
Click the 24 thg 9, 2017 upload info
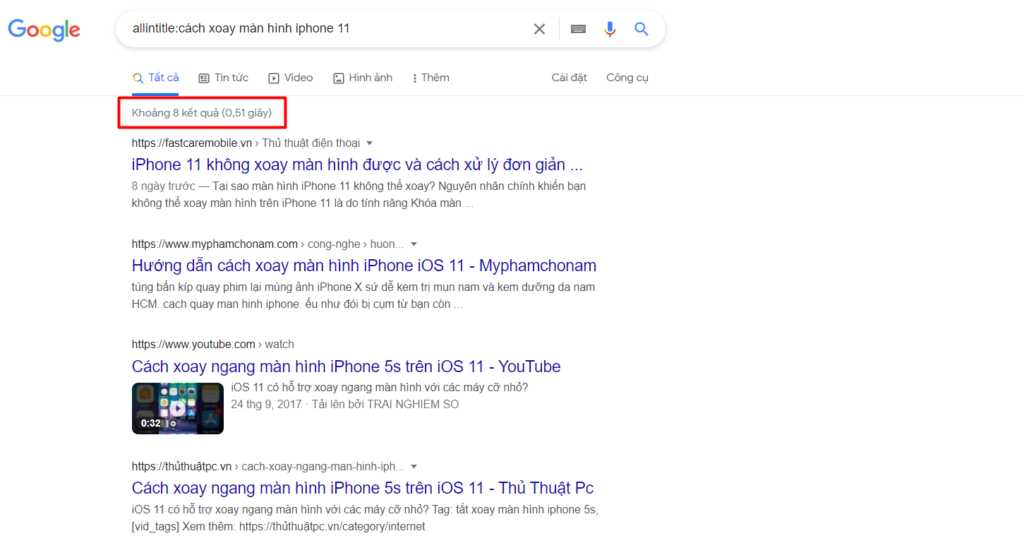pyautogui.click(x=345, y=404)
